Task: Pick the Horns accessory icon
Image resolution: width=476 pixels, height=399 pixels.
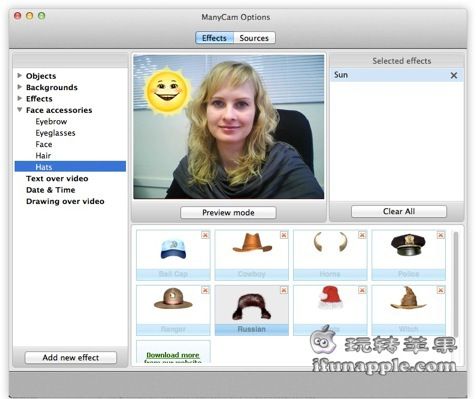Action: (x=330, y=242)
